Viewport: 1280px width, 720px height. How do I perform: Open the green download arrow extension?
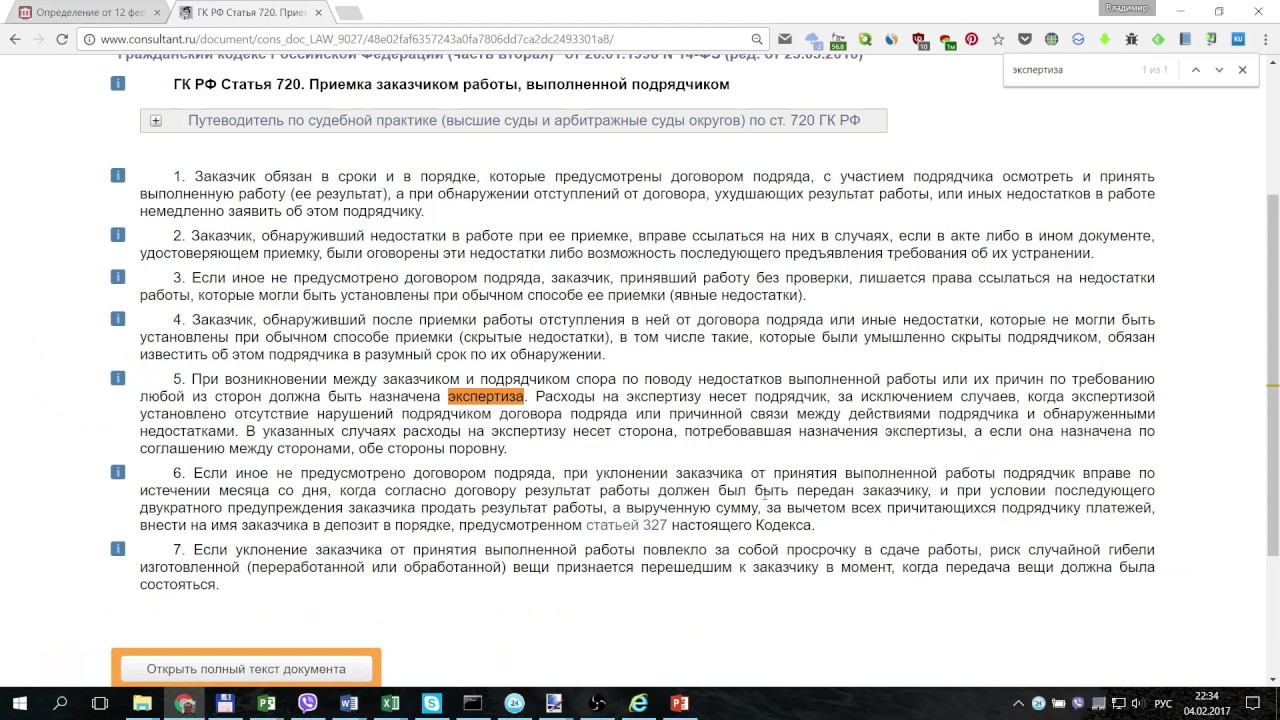coord(1105,39)
